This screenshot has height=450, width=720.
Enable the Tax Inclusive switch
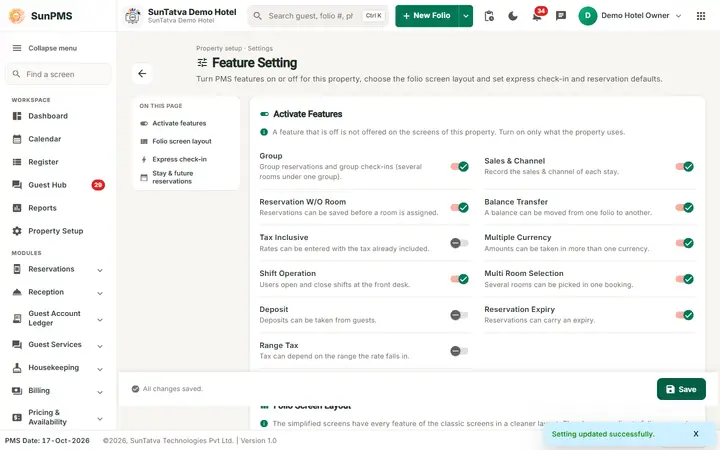[x=459, y=243]
